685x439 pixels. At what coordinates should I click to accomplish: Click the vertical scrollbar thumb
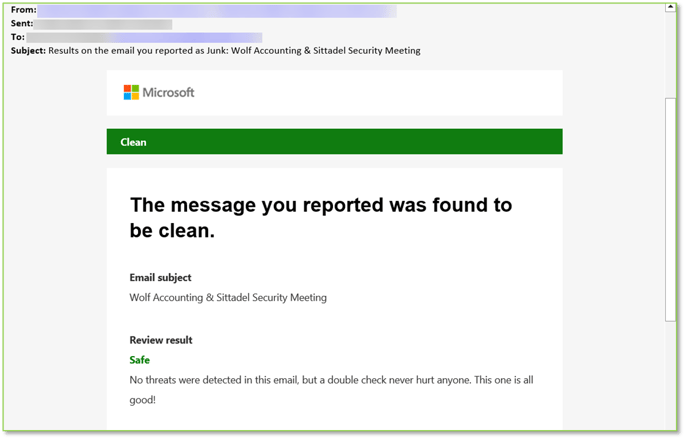[x=670, y=210]
